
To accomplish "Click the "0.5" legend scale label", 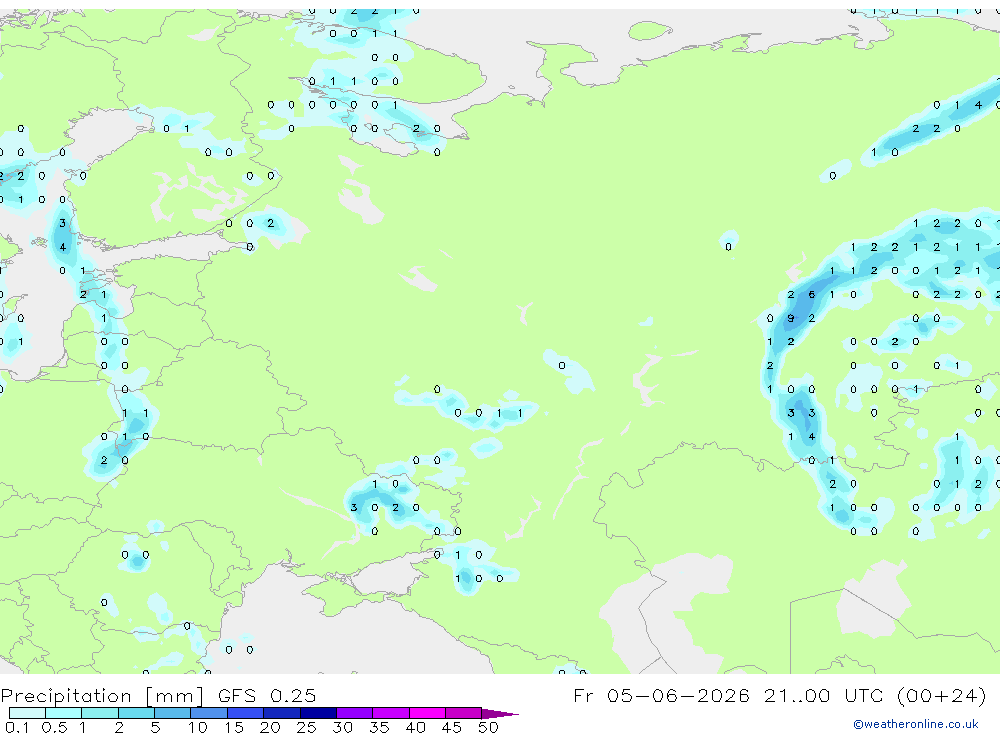I will pyautogui.click(x=54, y=727).
